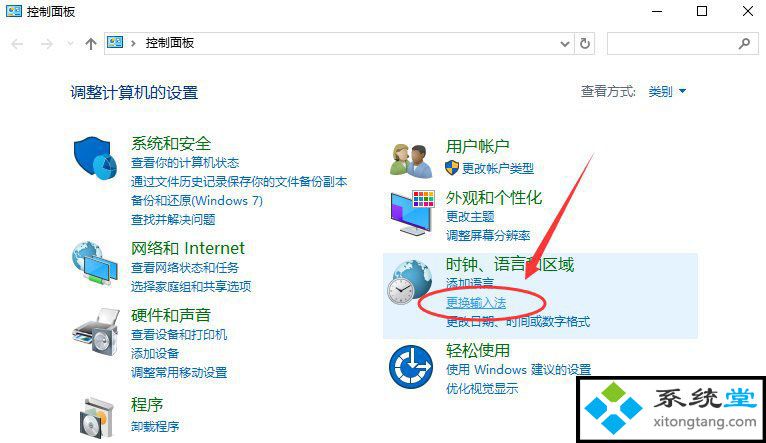Expand the address bar history dropdown
Viewport: 766px width, 443px height.
565,44
